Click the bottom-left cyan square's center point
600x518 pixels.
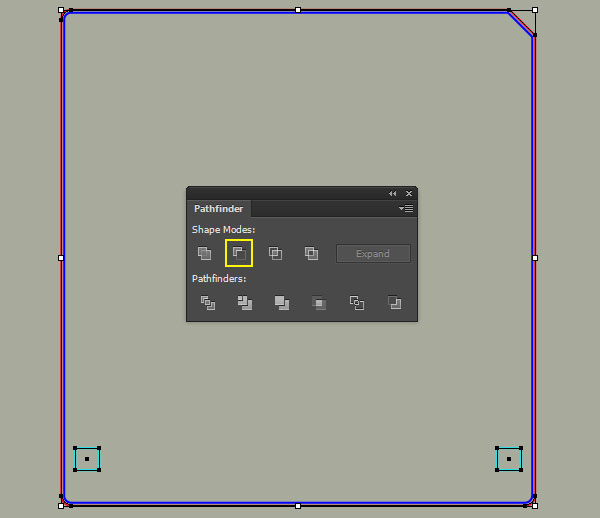87,459
